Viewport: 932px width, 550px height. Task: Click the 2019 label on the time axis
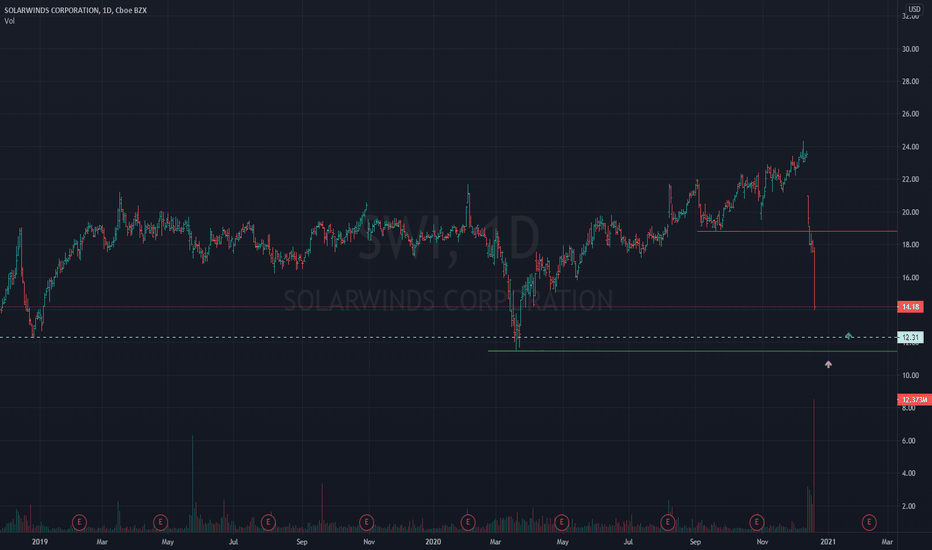coord(40,542)
